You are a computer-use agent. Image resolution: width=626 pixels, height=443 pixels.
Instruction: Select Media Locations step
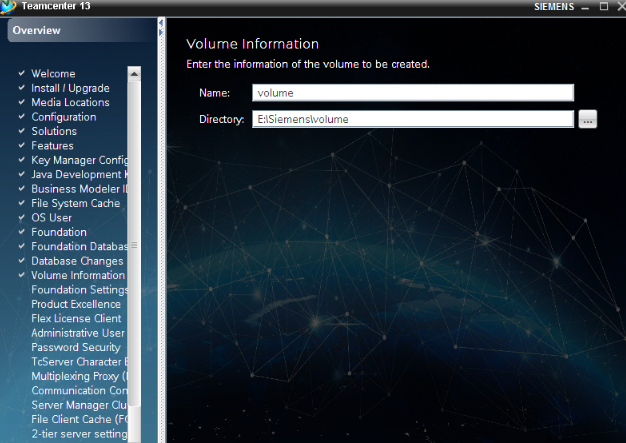coord(70,103)
